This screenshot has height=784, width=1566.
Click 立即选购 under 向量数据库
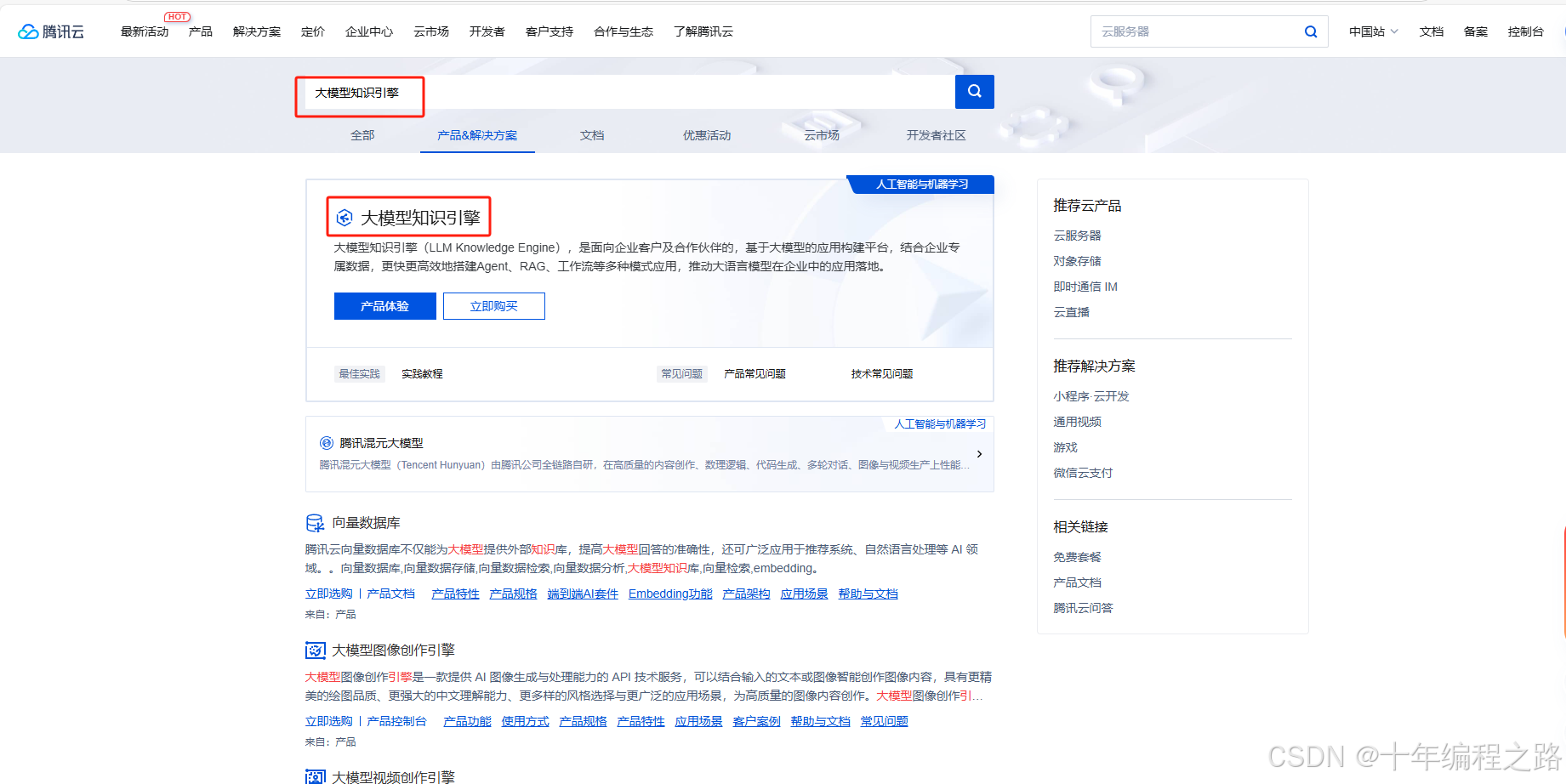coord(329,594)
